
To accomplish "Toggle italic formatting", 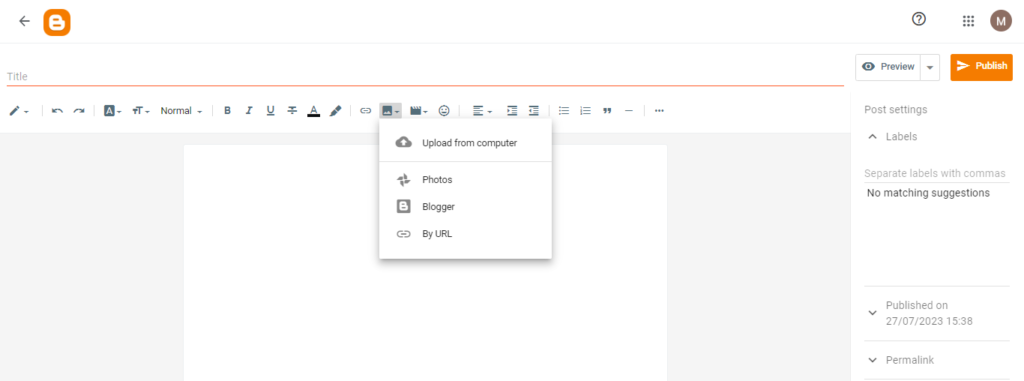I will click(x=249, y=111).
